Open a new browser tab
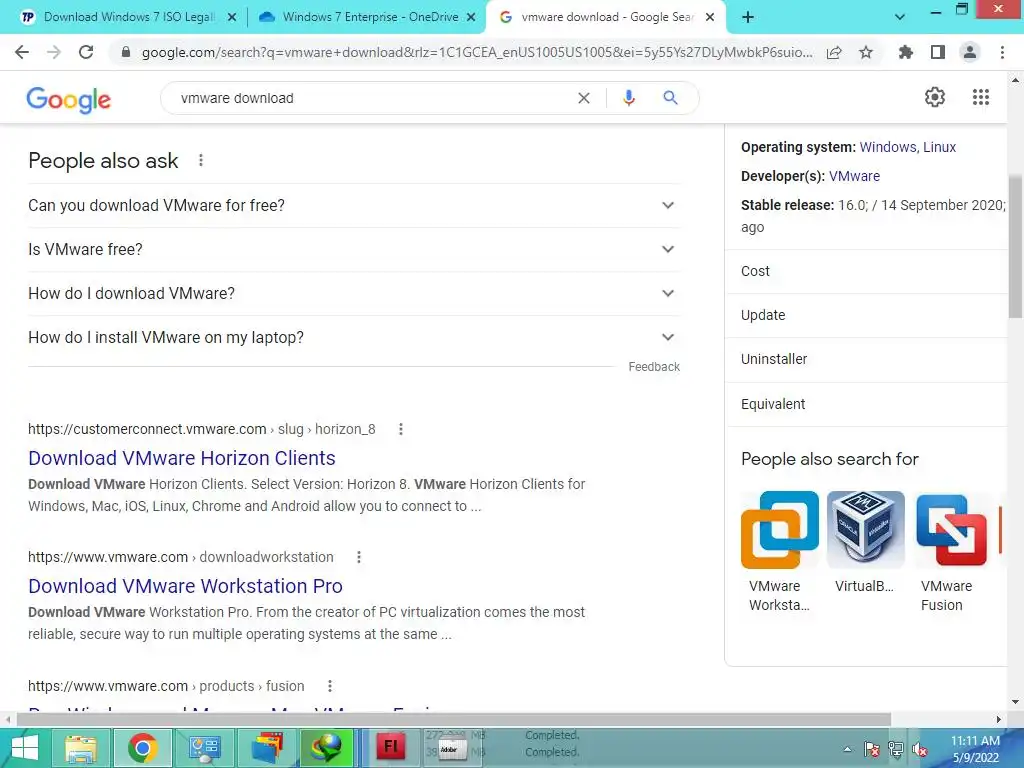The image size is (1024, 768). click(x=748, y=17)
